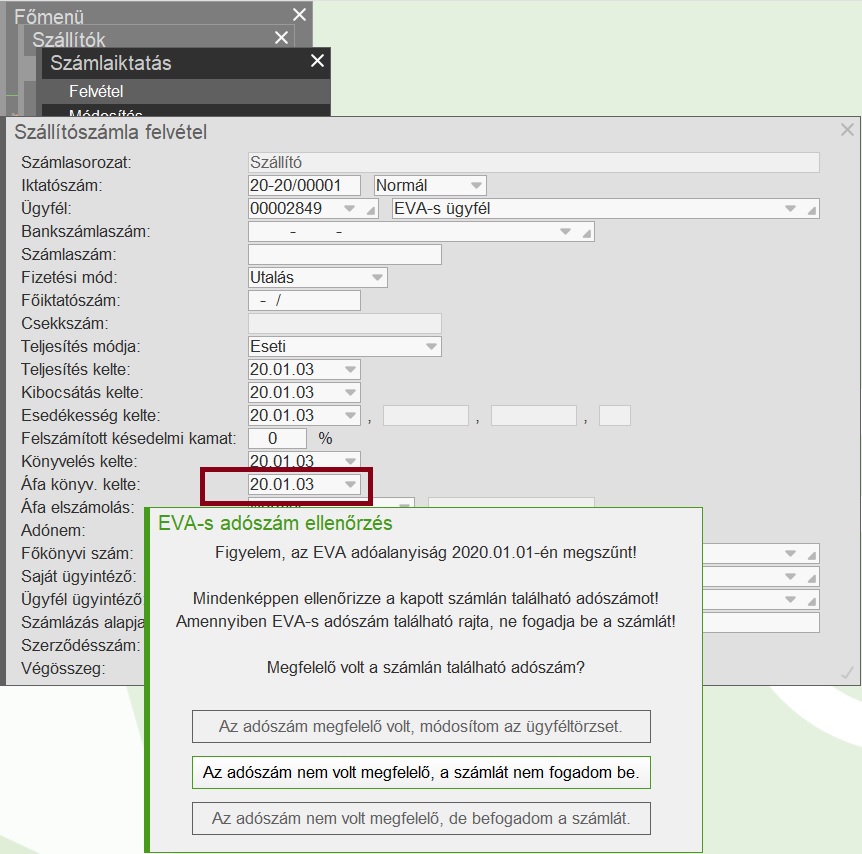Screen dimensions: 862x854
Task: Open the Esedékesség kelte date dropdown
Action: coord(350,415)
